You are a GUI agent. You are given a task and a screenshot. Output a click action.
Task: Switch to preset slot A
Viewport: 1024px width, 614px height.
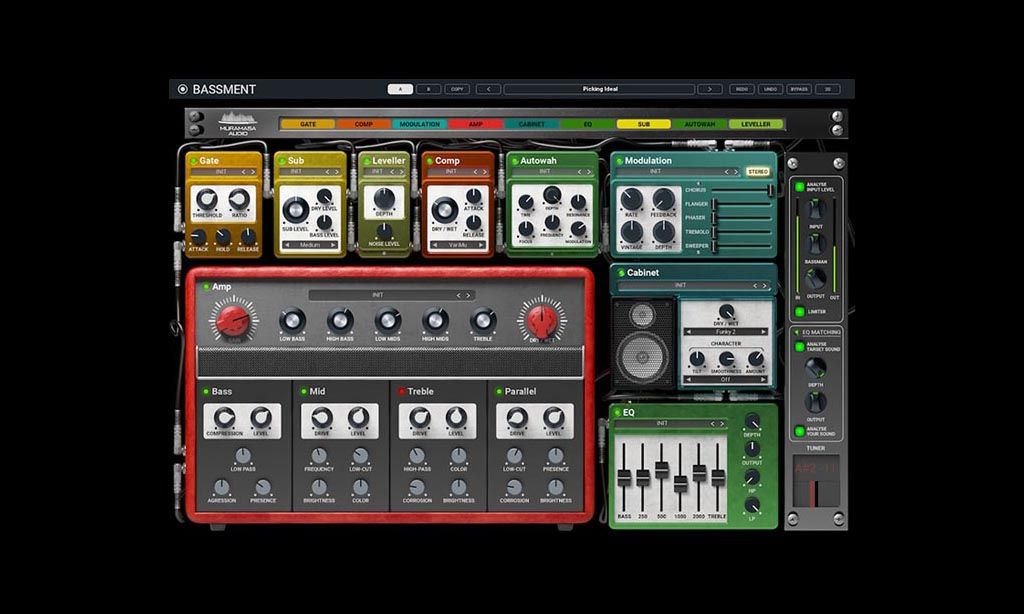pyautogui.click(x=400, y=89)
